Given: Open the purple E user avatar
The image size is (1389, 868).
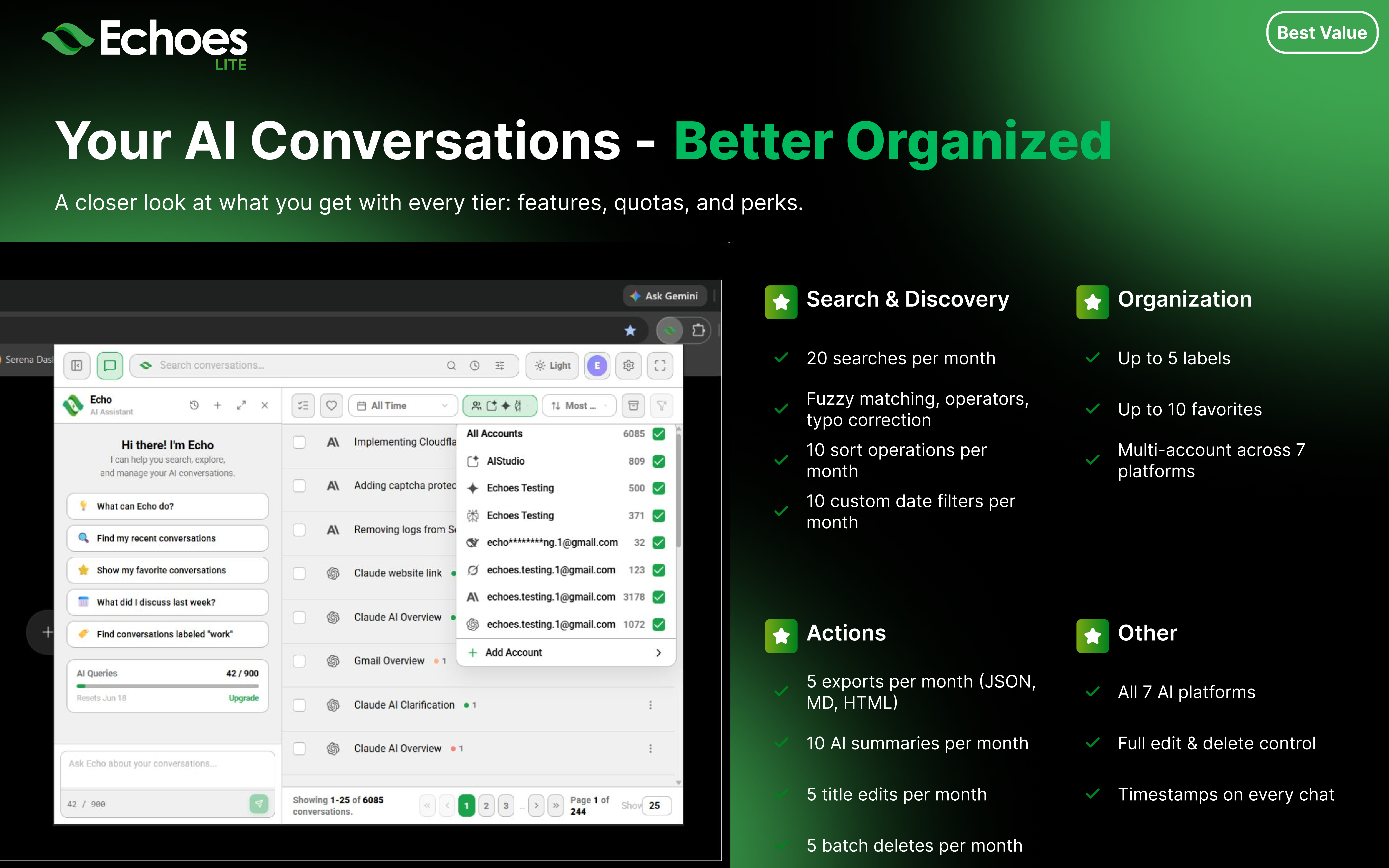Looking at the screenshot, I should (x=597, y=366).
